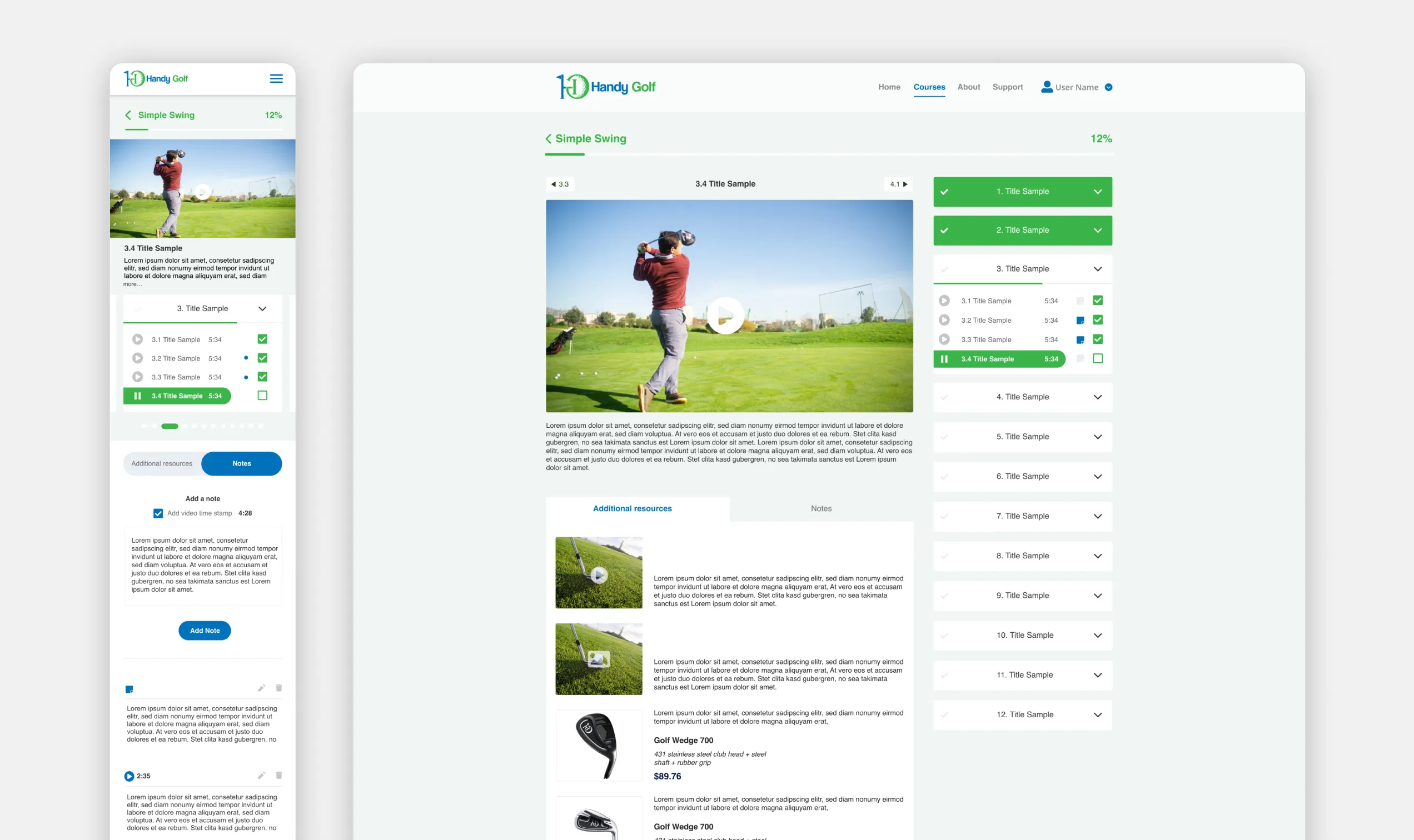This screenshot has height=840, width=1414.
Task: Edit the 2:35 timestamp note
Action: 261,775
